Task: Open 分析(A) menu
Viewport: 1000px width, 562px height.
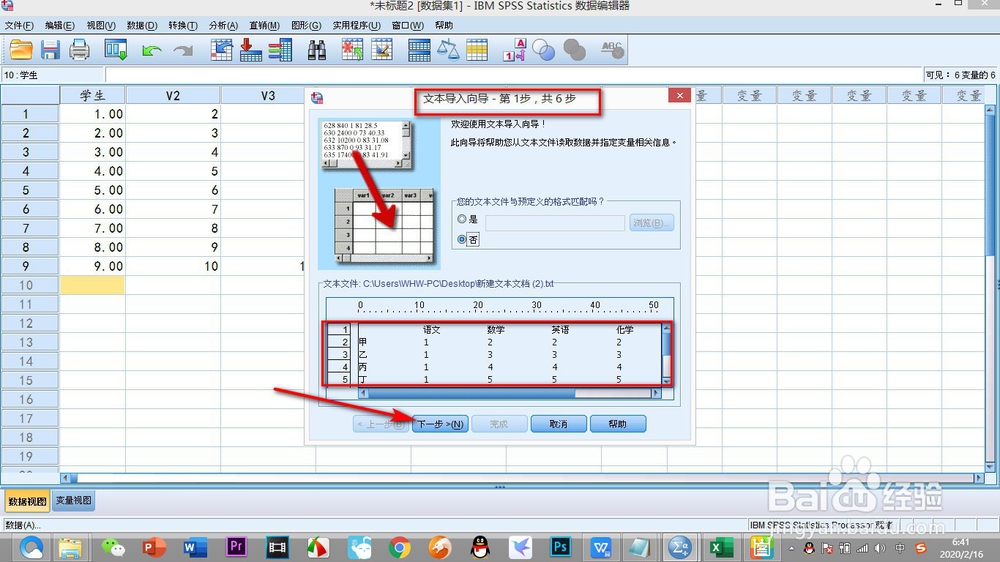Action: click(223, 26)
